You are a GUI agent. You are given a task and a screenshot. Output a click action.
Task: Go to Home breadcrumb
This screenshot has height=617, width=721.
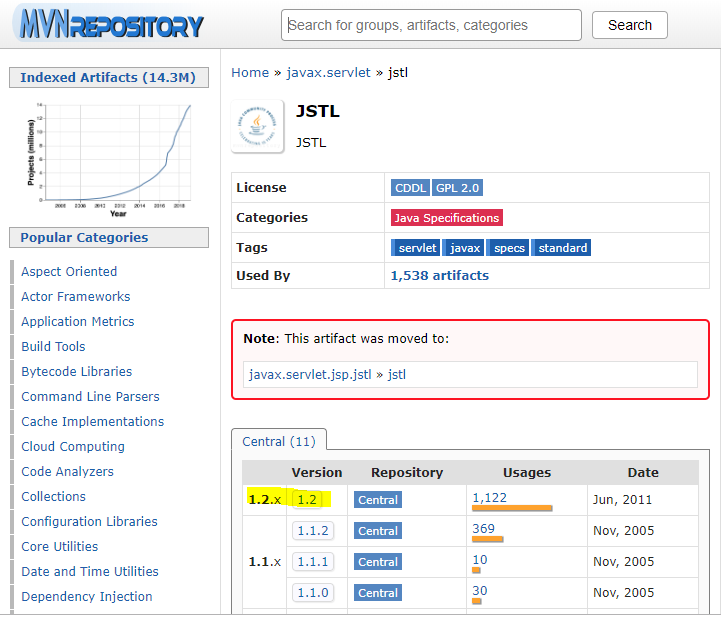point(250,73)
